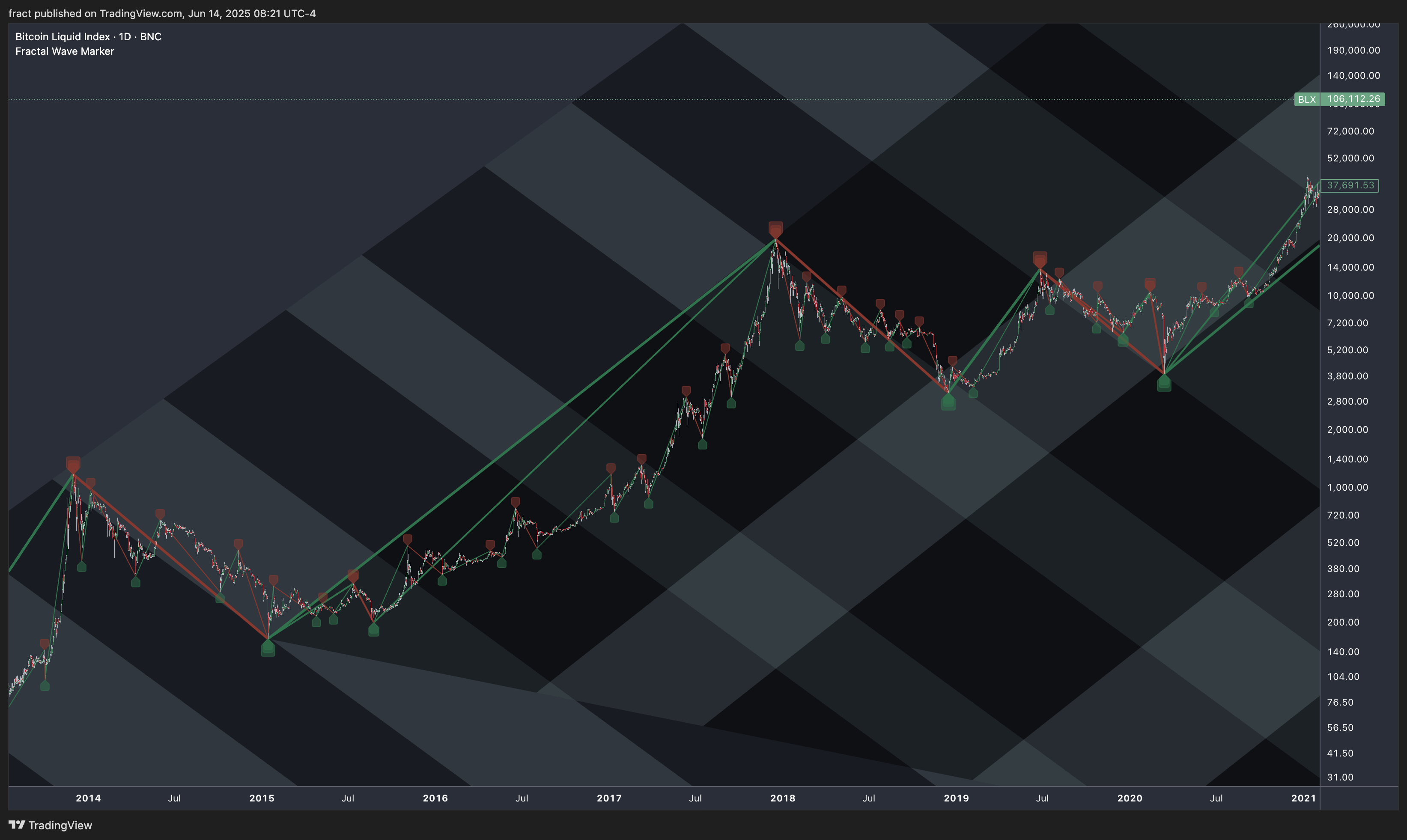1407x840 pixels.
Task: Click the publication header text 'fract published on TradingView.com'
Action: [x=95, y=13]
